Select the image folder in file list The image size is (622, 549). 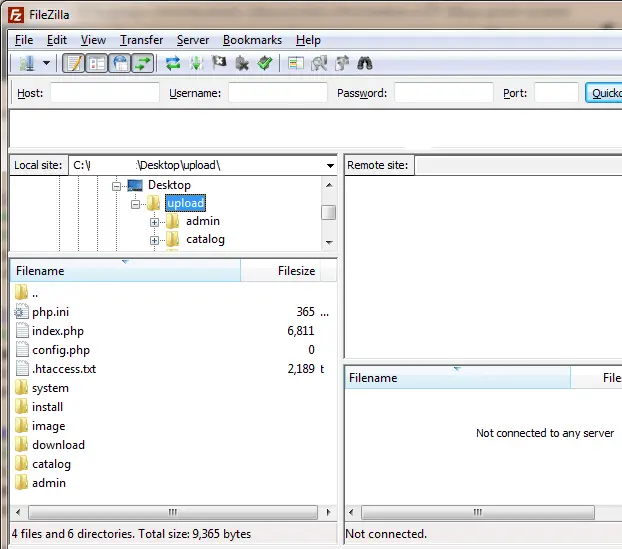(x=48, y=426)
